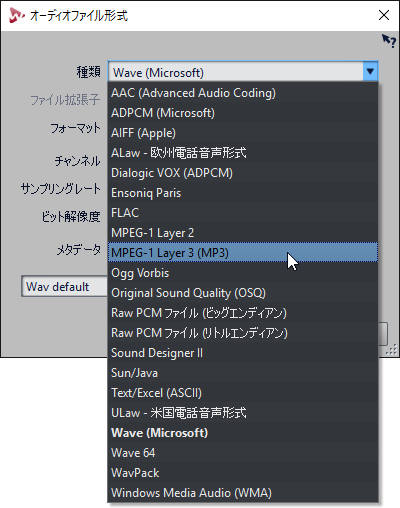Collapse the type dropdown arrow

[x=370, y=71]
